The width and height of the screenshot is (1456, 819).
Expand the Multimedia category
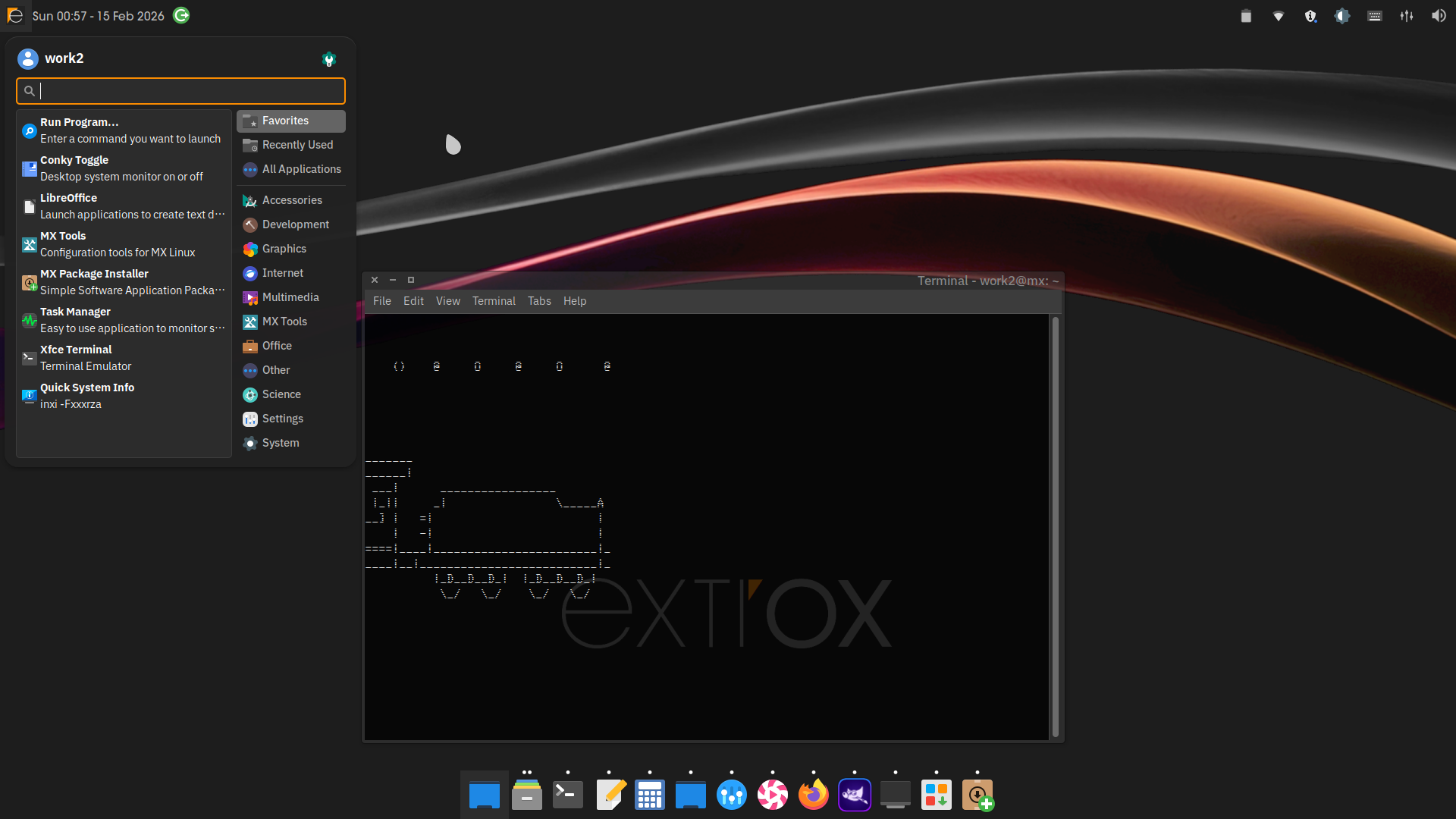point(290,297)
